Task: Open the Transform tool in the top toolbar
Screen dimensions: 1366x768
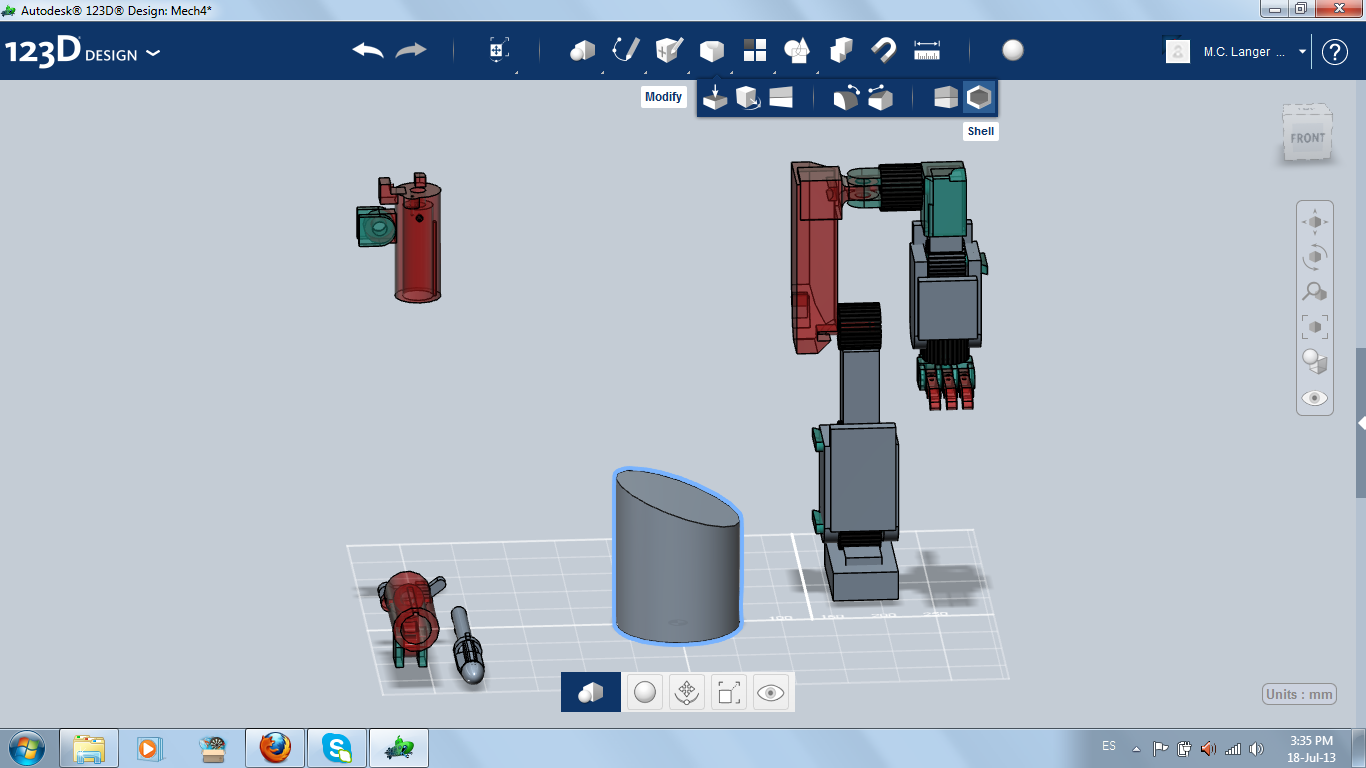Action: pyautogui.click(x=499, y=50)
